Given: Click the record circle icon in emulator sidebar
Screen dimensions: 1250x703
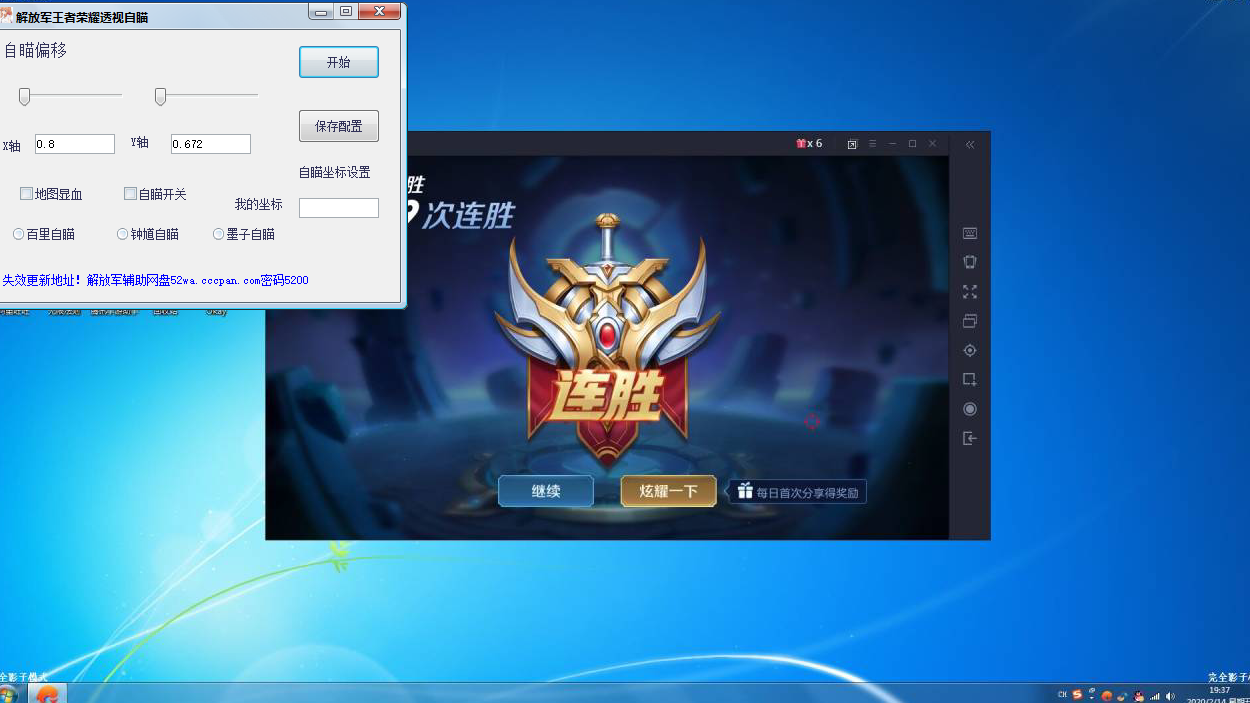Looking at the screenshot, I should [970, 409].
